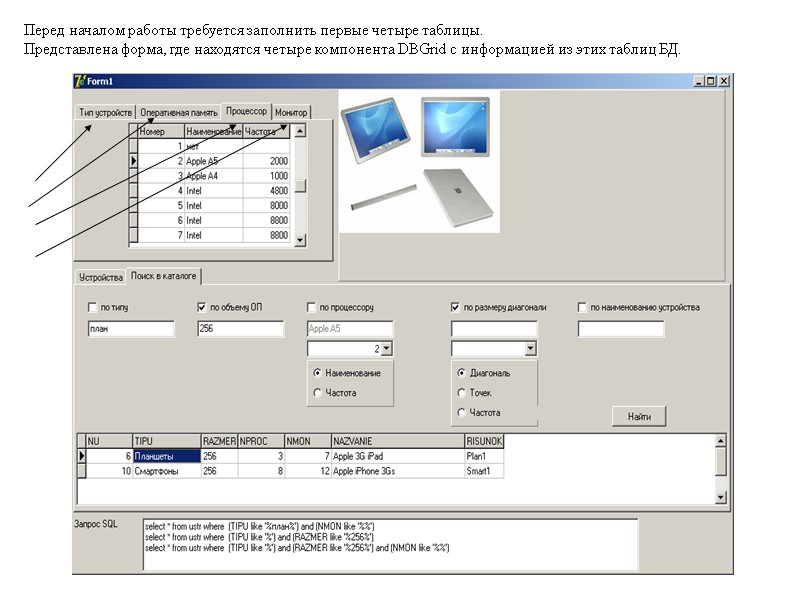Screen dimensions: 800x600
Task: Click the processor field showing Apple A5
Action: pyautogui.click(x=350, y=329)
